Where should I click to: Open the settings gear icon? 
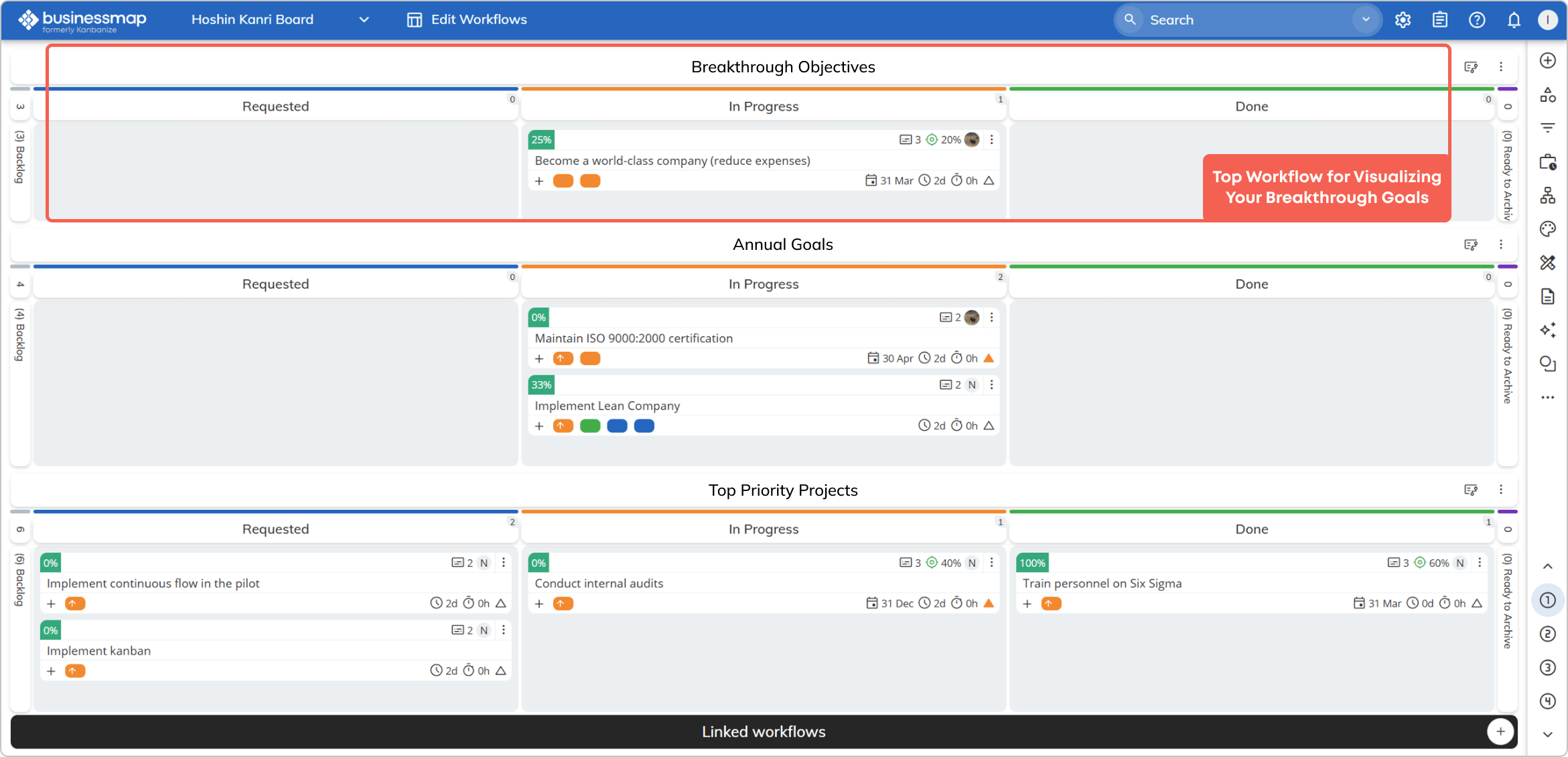point(1402,19)
